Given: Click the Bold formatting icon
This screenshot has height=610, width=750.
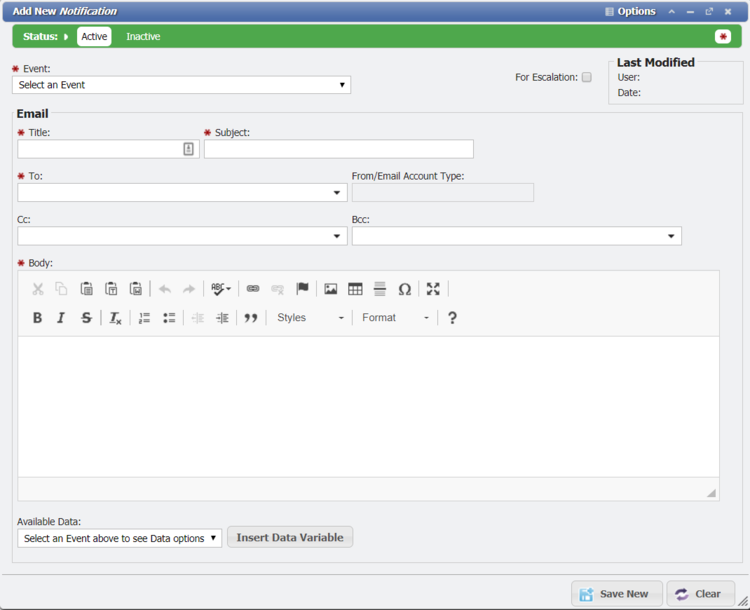Looking at the screenshot, I should click(37, 318).
